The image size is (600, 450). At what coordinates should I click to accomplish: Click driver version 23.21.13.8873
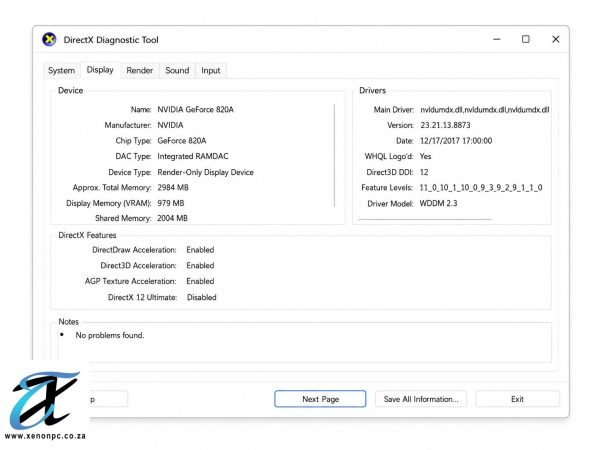point(445,125)
